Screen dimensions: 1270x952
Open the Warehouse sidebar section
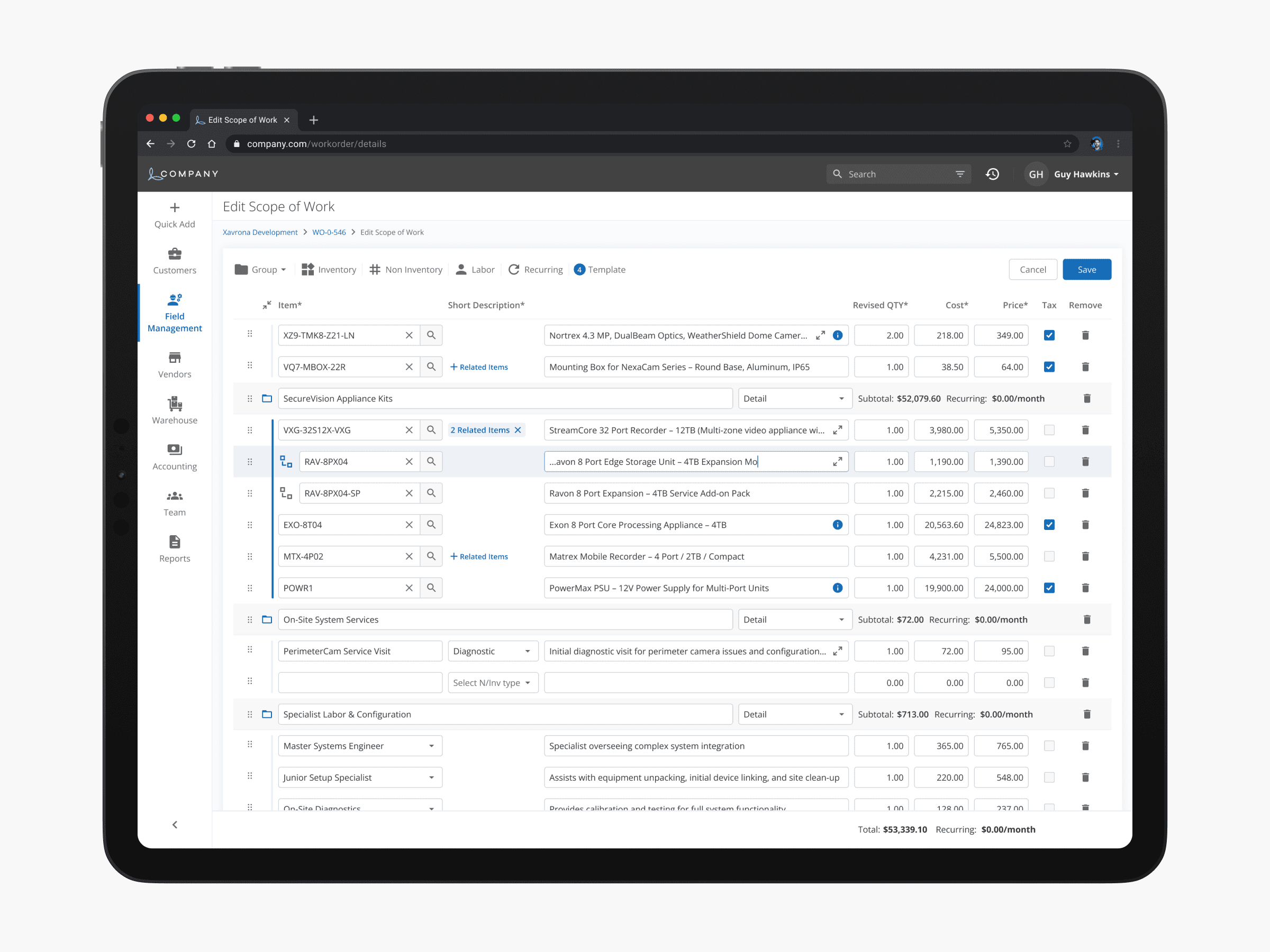tap(175, 410)
